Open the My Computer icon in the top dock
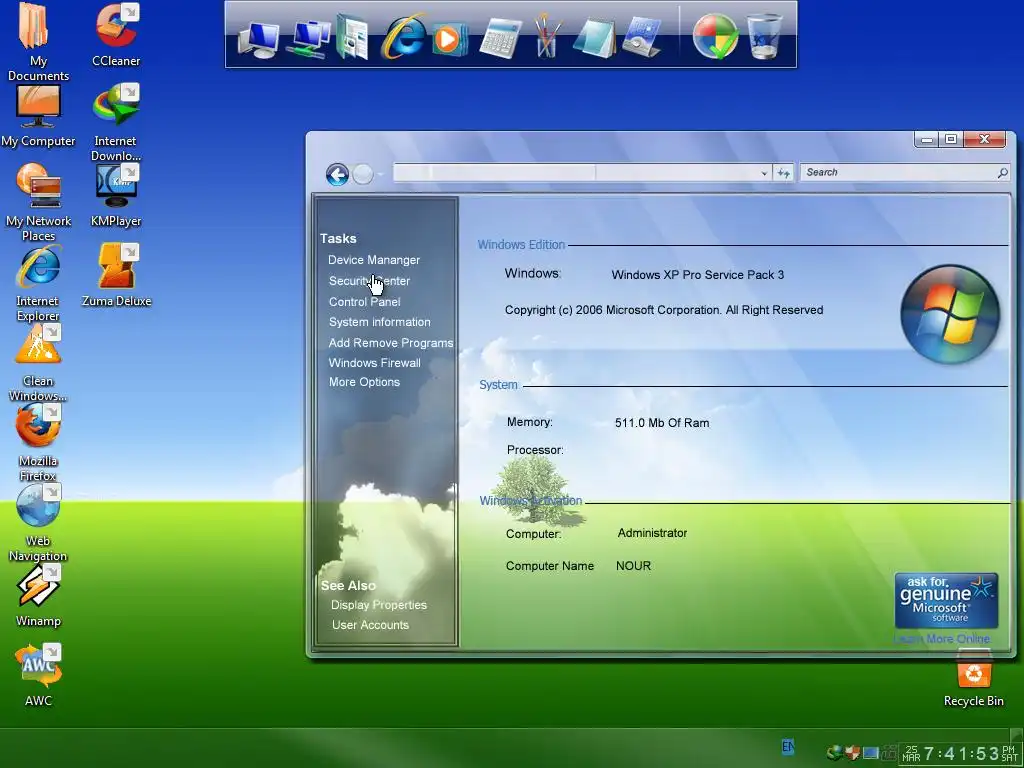Screen dimensions: 1024x768 (x=259, y=39)
